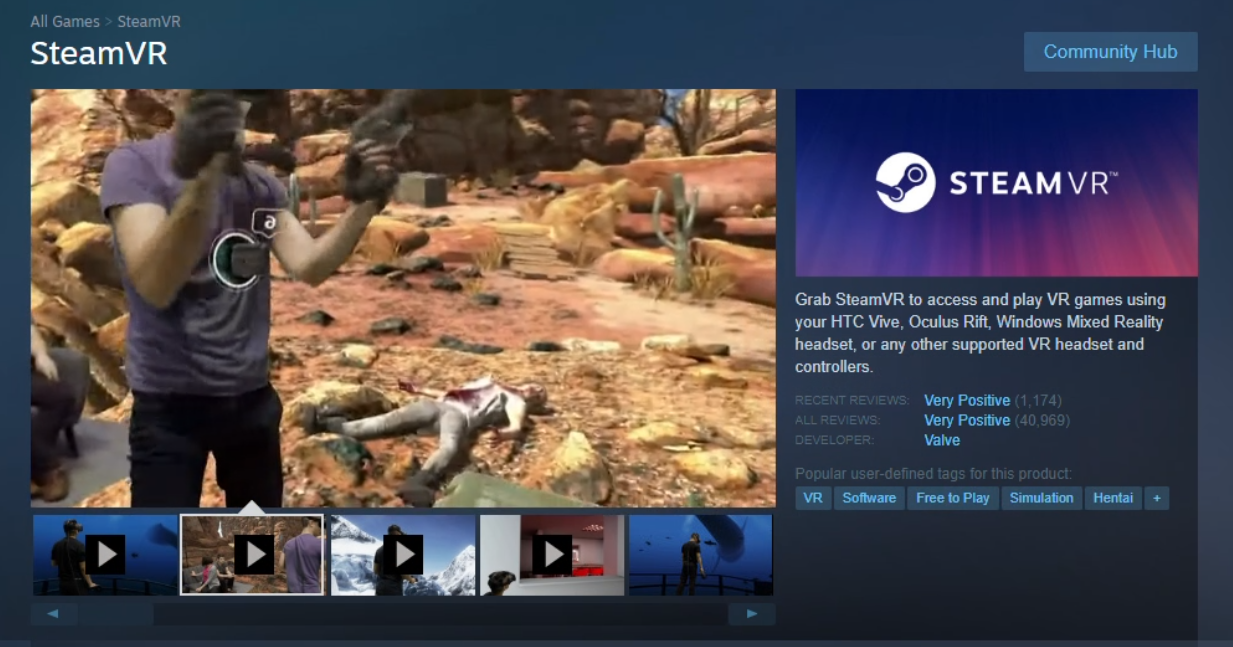Open the whale screenshot thumbnail
Viewport: 1233px width, 647px height.
click(700, 555)
